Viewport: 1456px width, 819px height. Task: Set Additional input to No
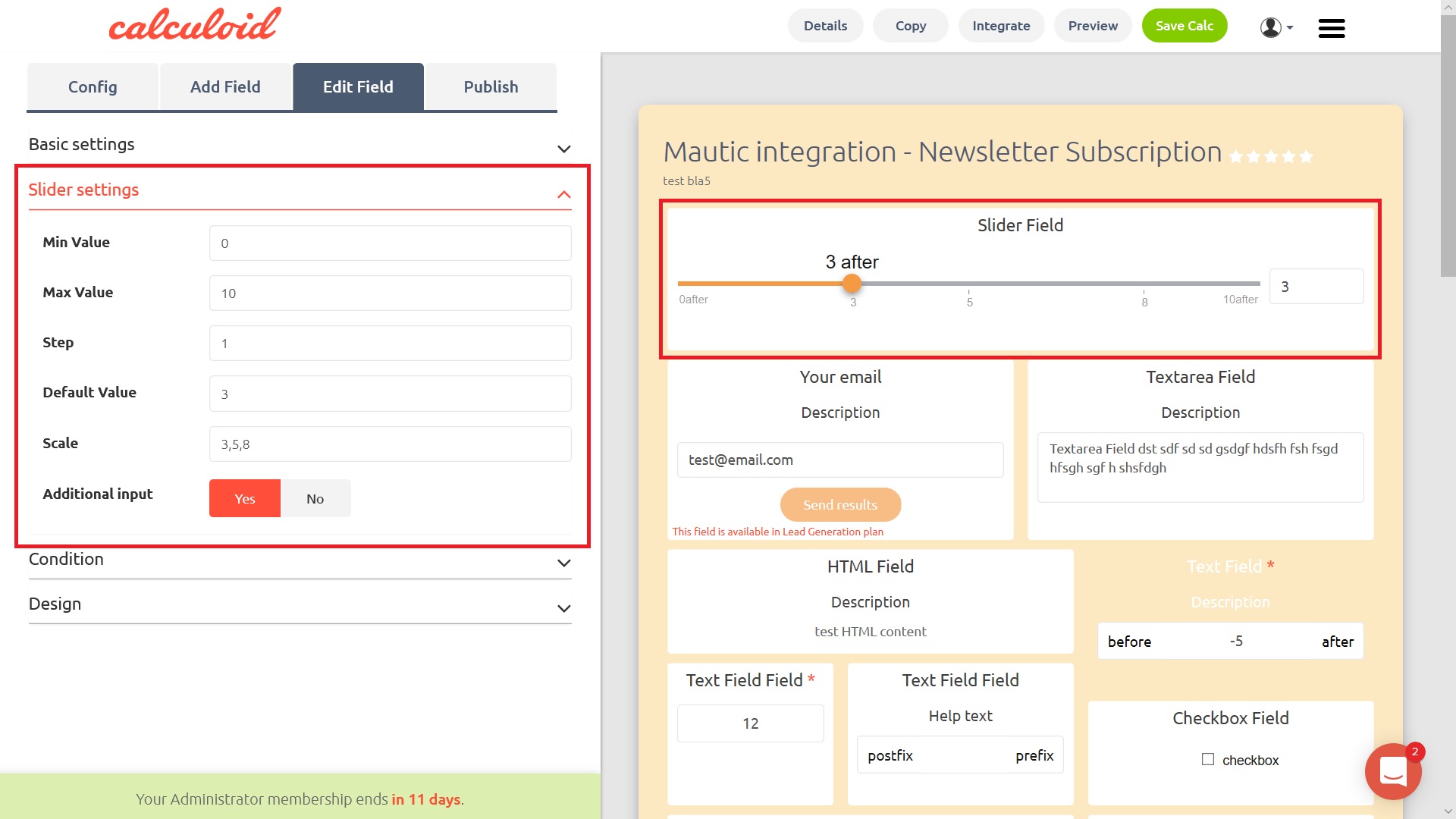coord(315,498)
